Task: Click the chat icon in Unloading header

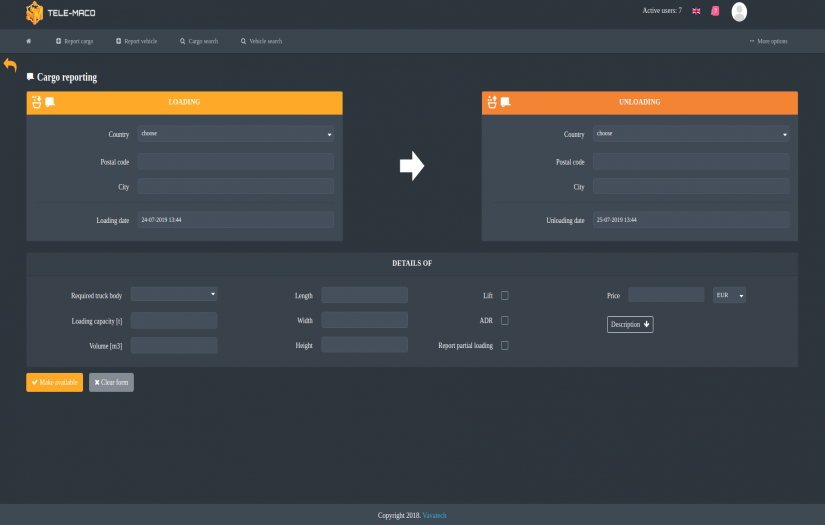Action: click(506, 102)
